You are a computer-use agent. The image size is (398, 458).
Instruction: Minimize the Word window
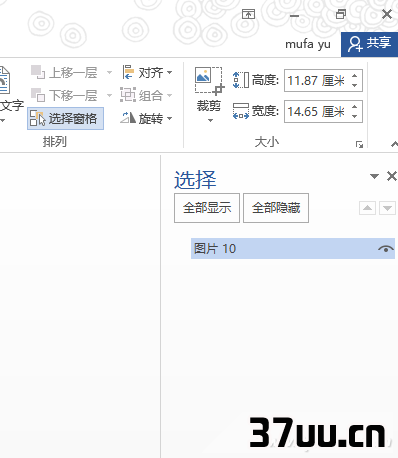[x=294, y=15]
